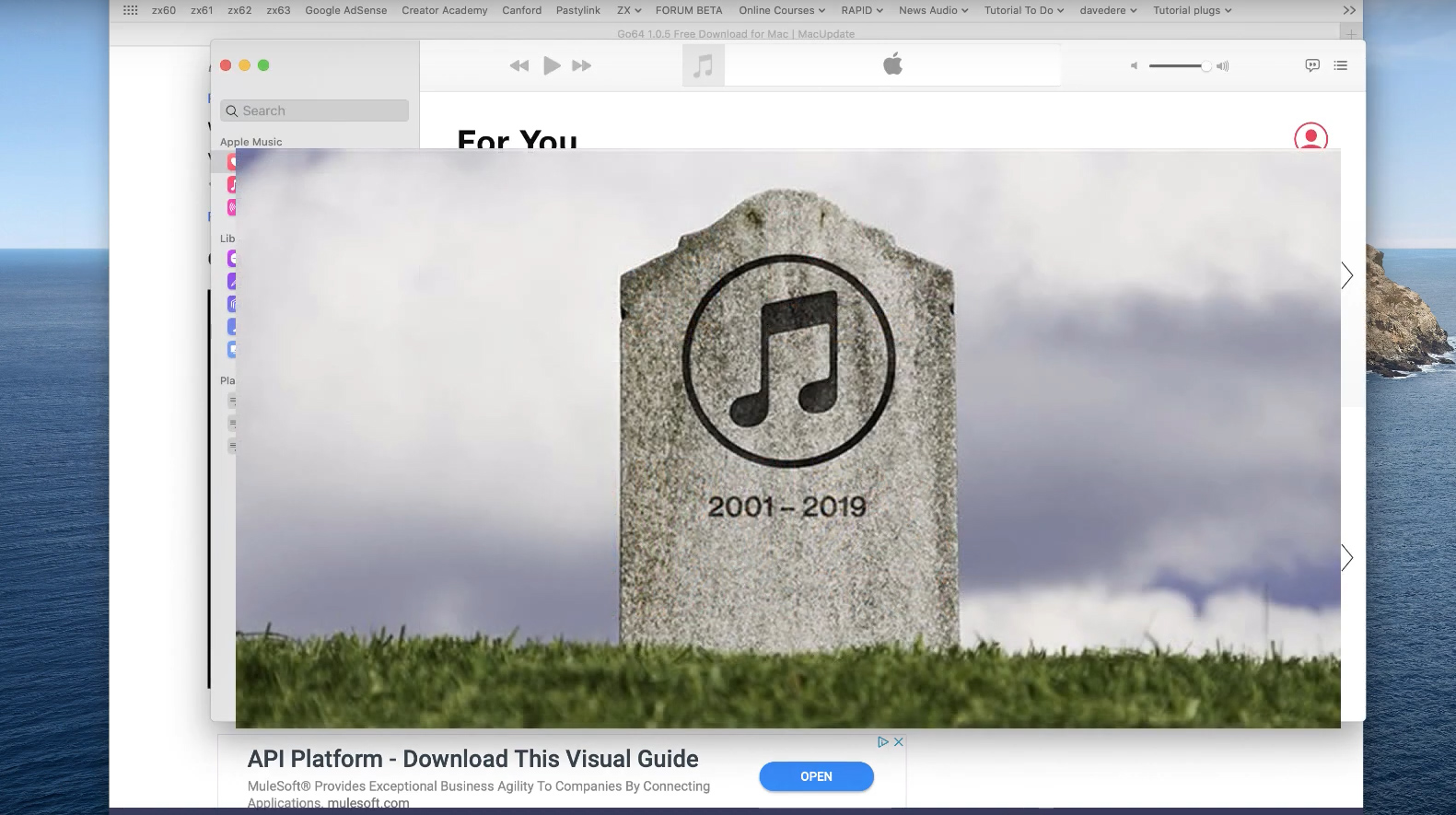
Task: Click the music note album artwork
Action: [x=704, y=66]
